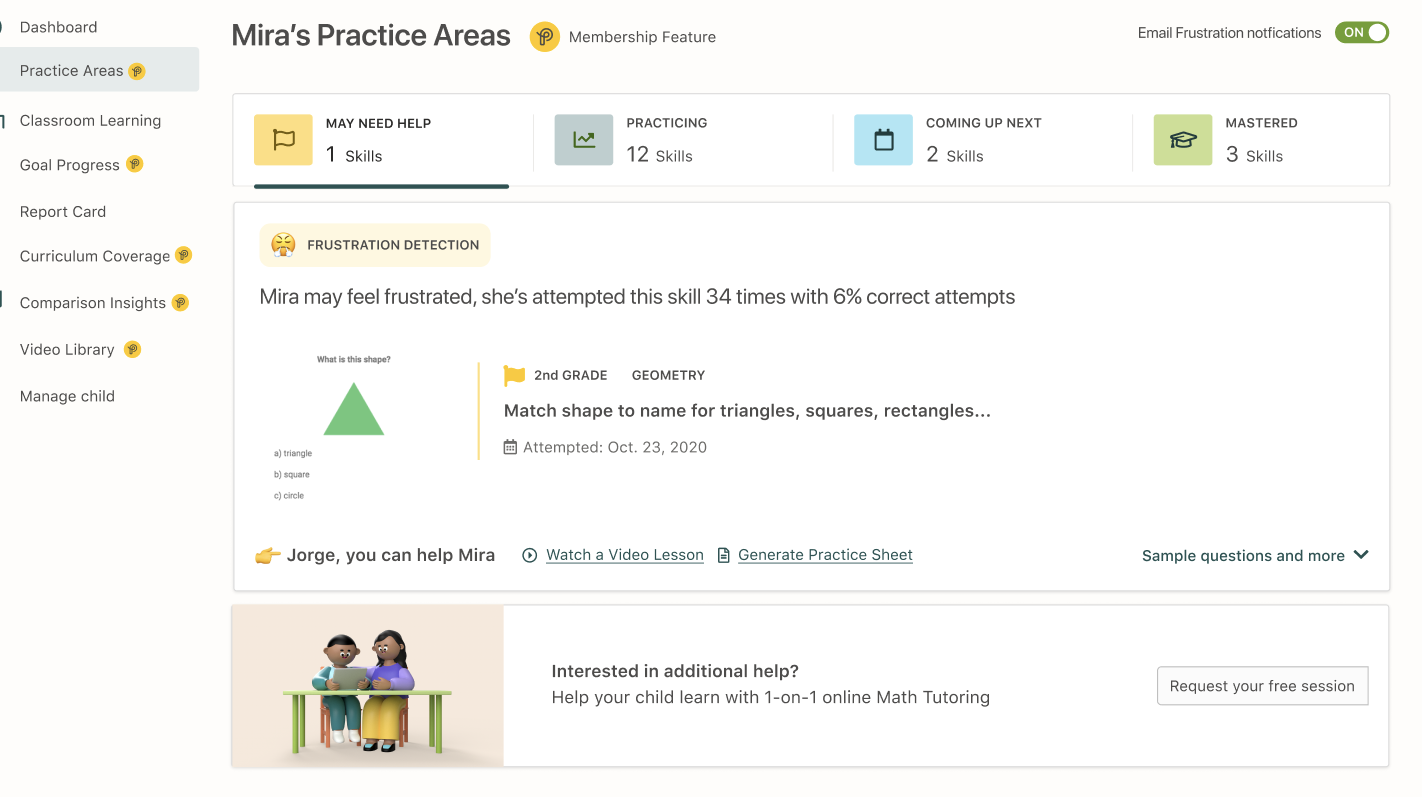
Task: Open Report Card in the sidebar
Action: pyautogui.click(x=63, y=212)
